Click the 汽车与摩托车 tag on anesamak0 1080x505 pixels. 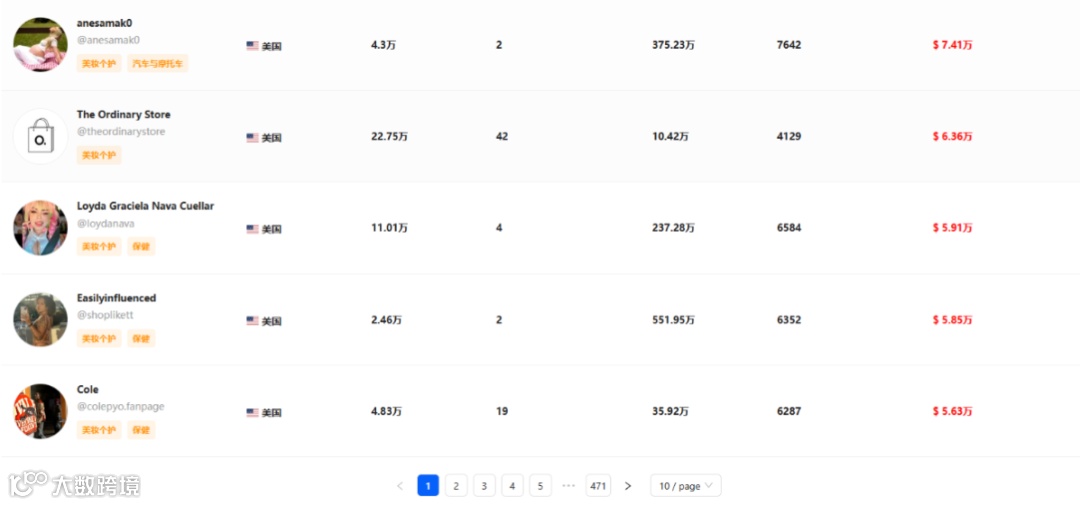158,63
